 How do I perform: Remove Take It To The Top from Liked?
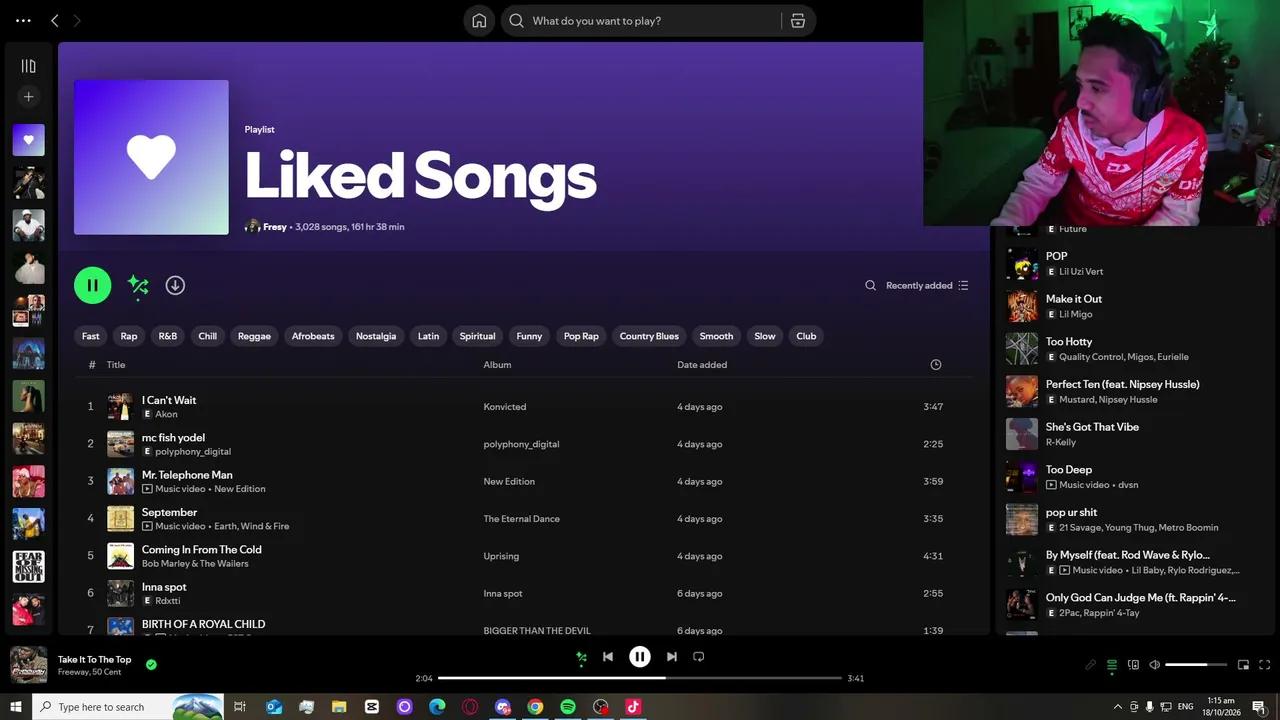point(151,664)
